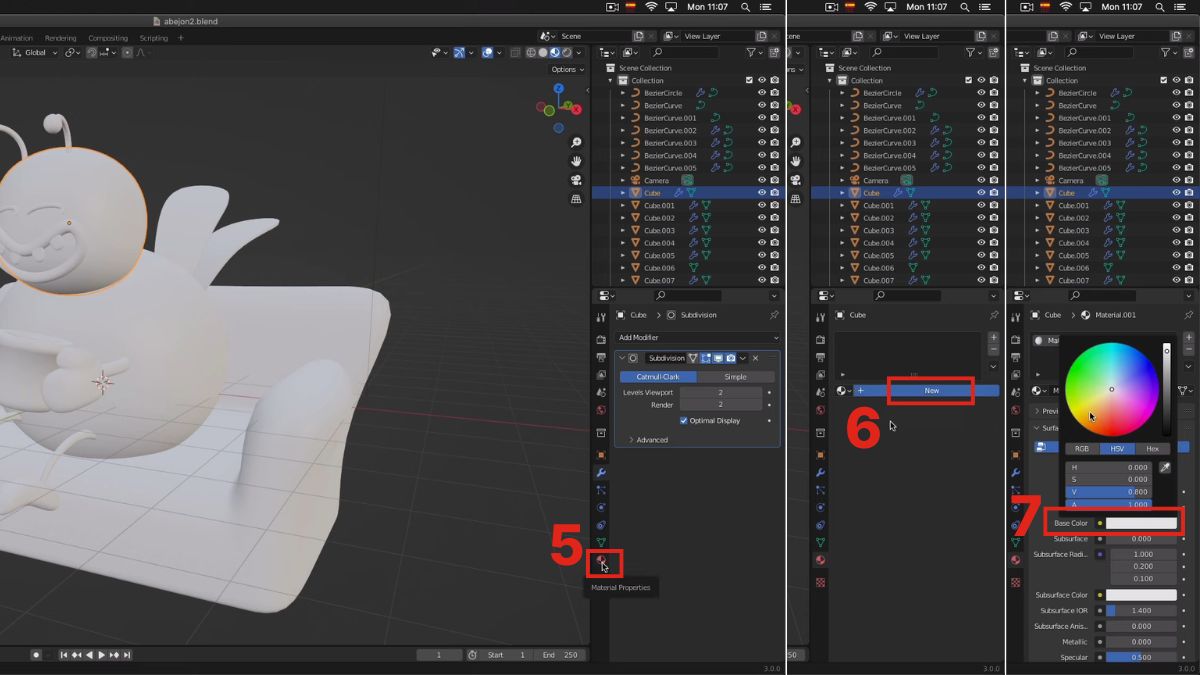Toggle X-ray display in viewport header
Viewport: 1200px width, 675px height.
click(514, 53)
